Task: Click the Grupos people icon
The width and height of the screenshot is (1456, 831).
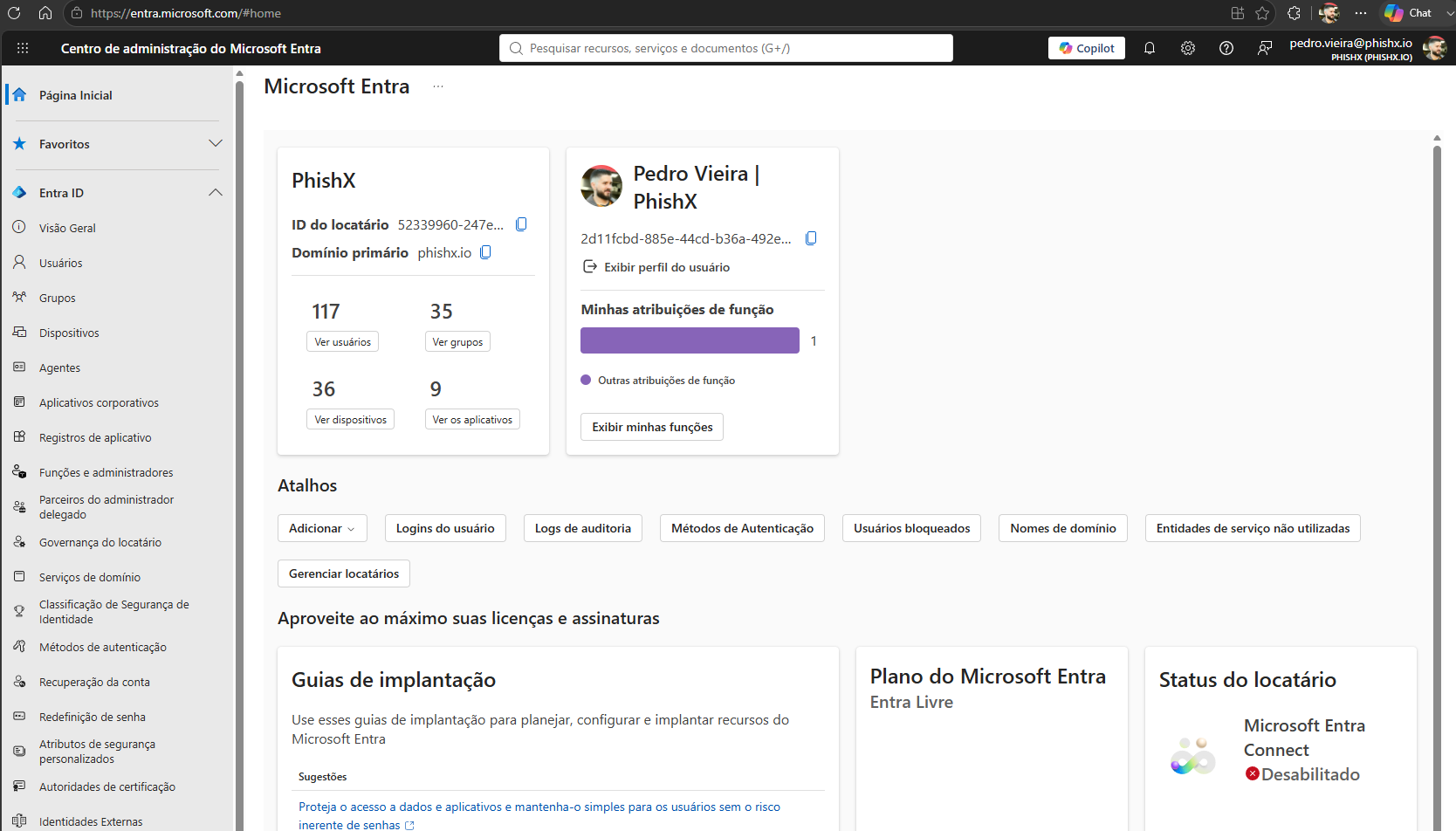Action: coord(19,297)
